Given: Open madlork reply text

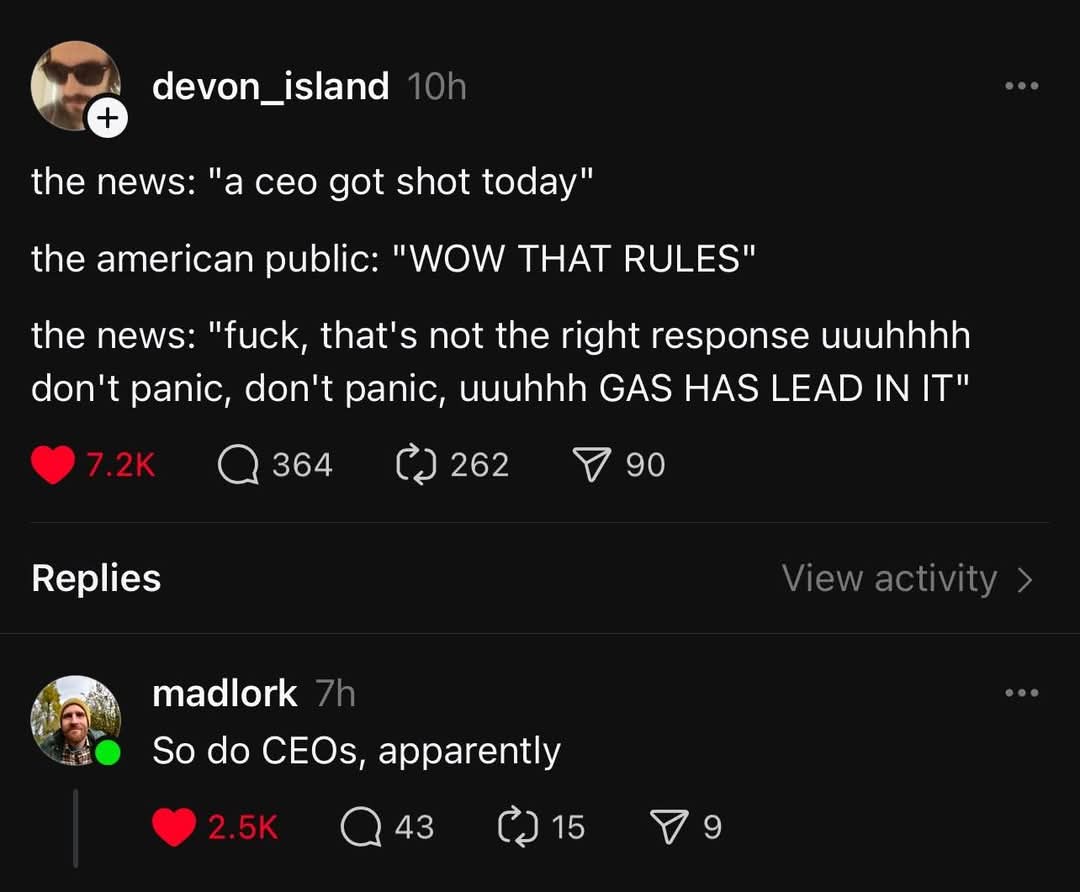Looking at the screenshot, I should 356,750.
